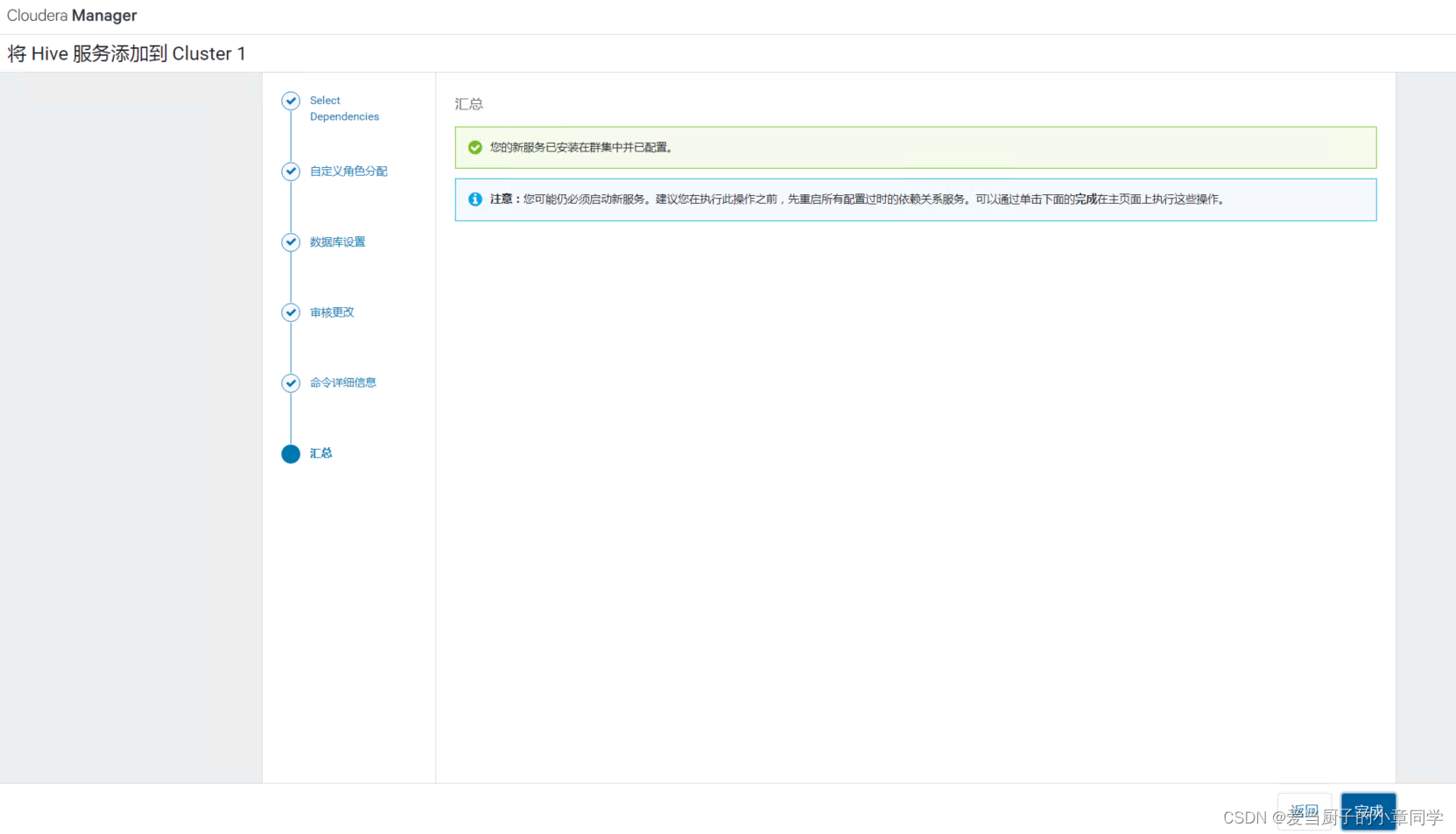Click the blue info icon in note

click(475, 200)
